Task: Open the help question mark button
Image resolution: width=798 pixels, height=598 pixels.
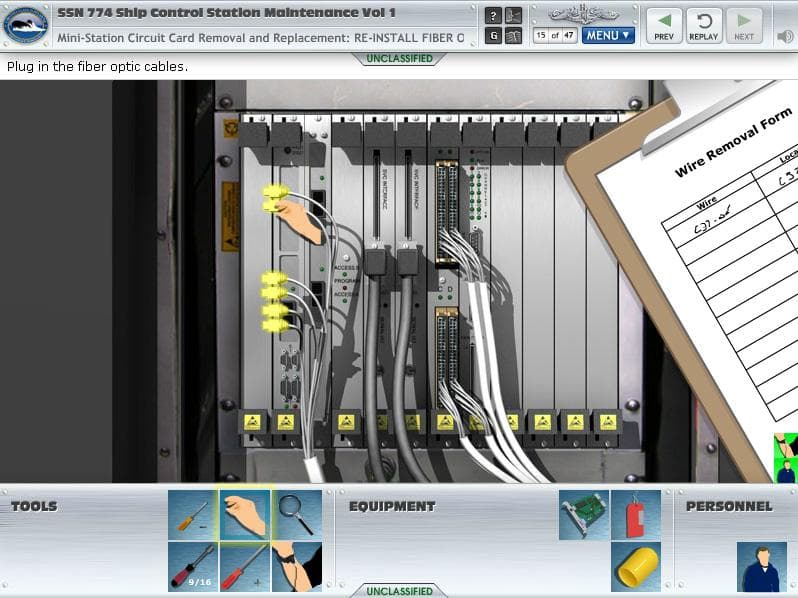Action: 493,15
